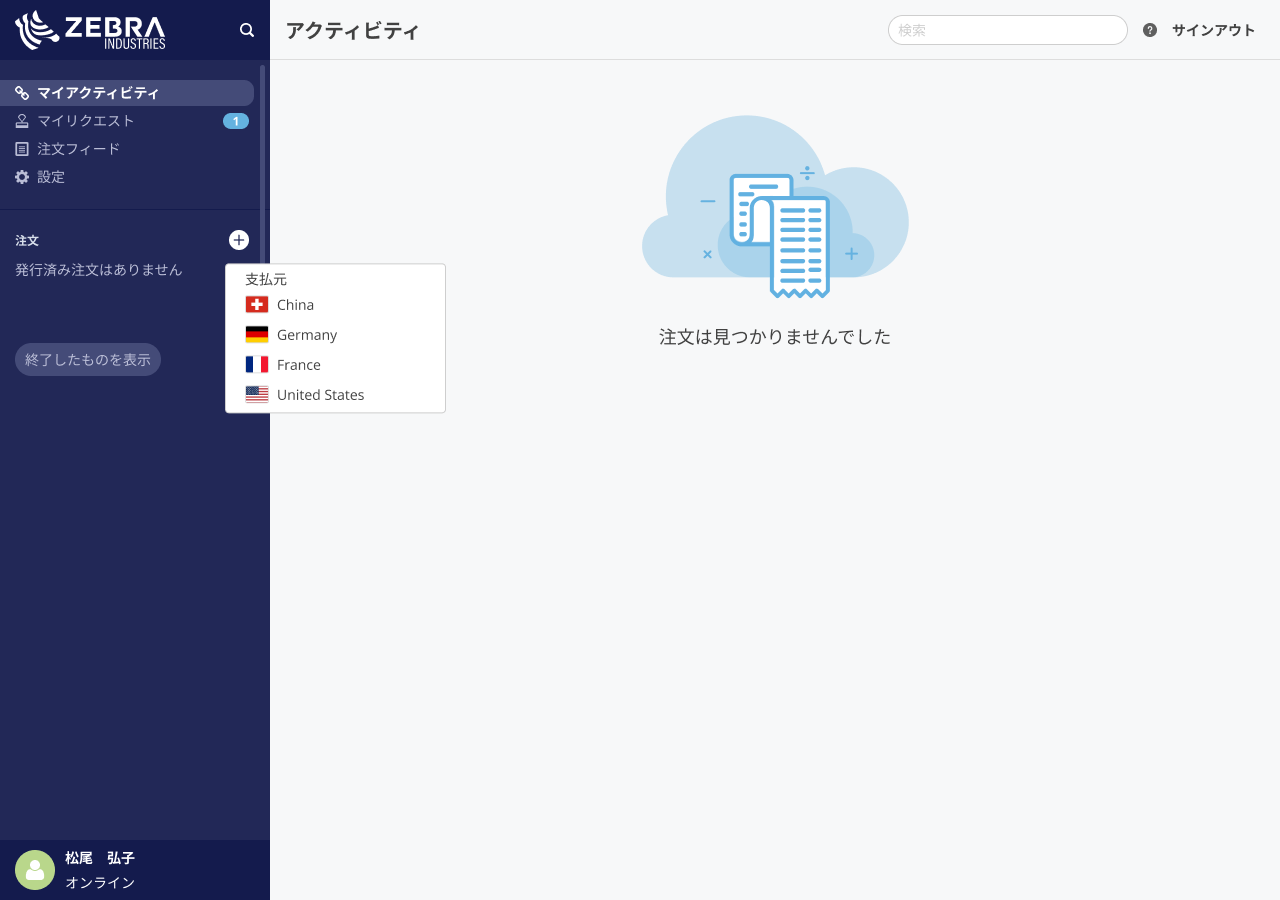1280x900 pixels.
Task: Switch to マイリクエスト in the sidebar
Action: [85, 120]
